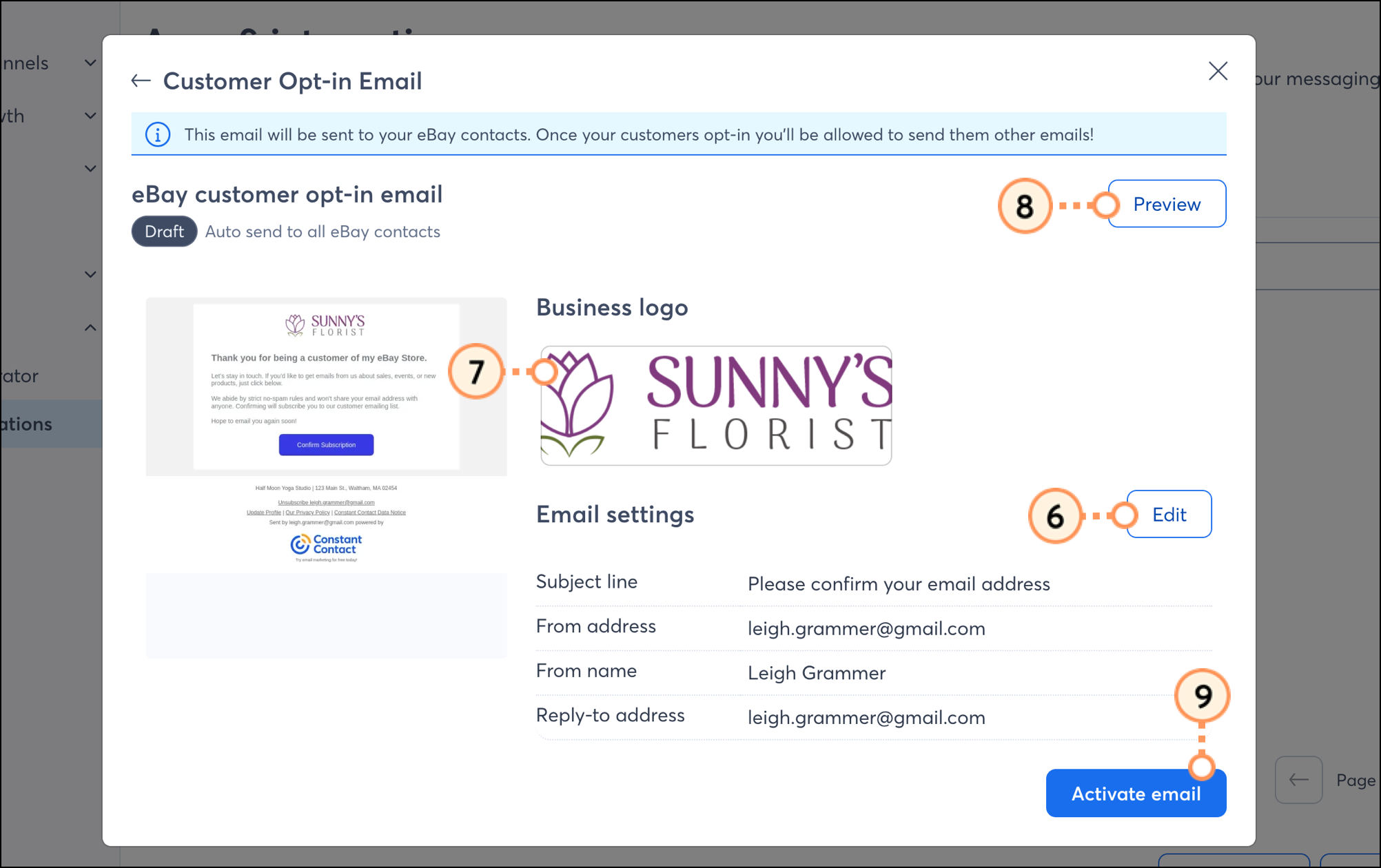
Task: Click the From address value leigh.grammer@gmail.com
Action: (x=866, y=628)
